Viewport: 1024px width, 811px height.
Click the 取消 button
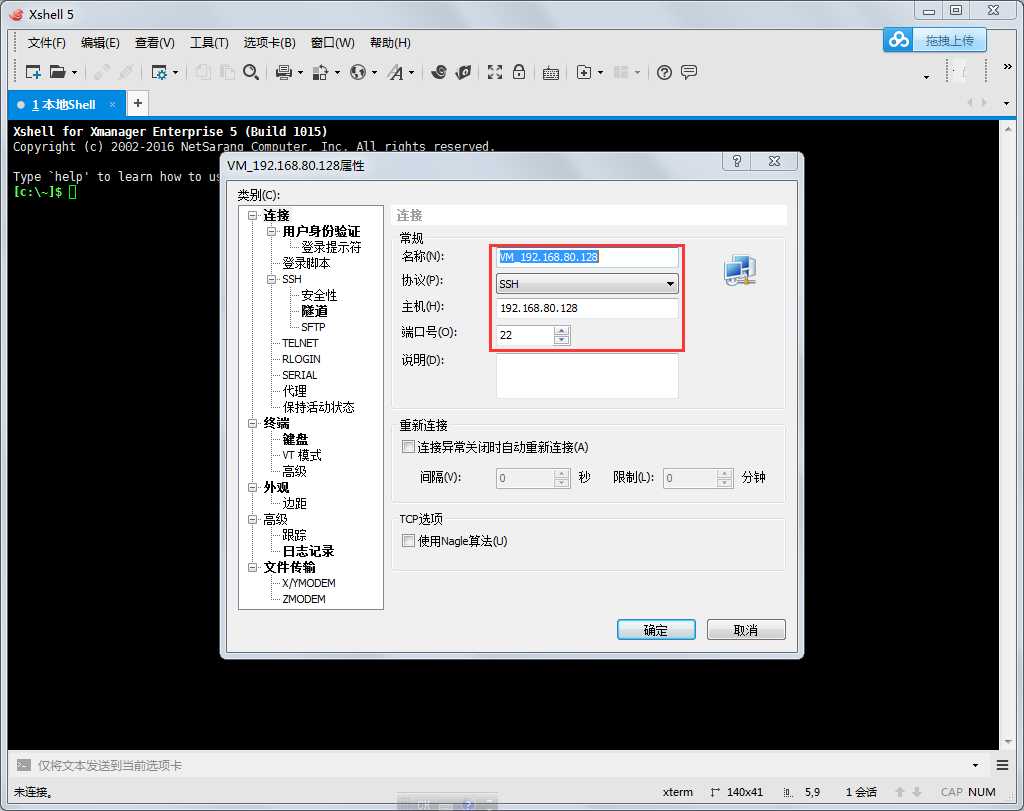click(x=746, y=629)
